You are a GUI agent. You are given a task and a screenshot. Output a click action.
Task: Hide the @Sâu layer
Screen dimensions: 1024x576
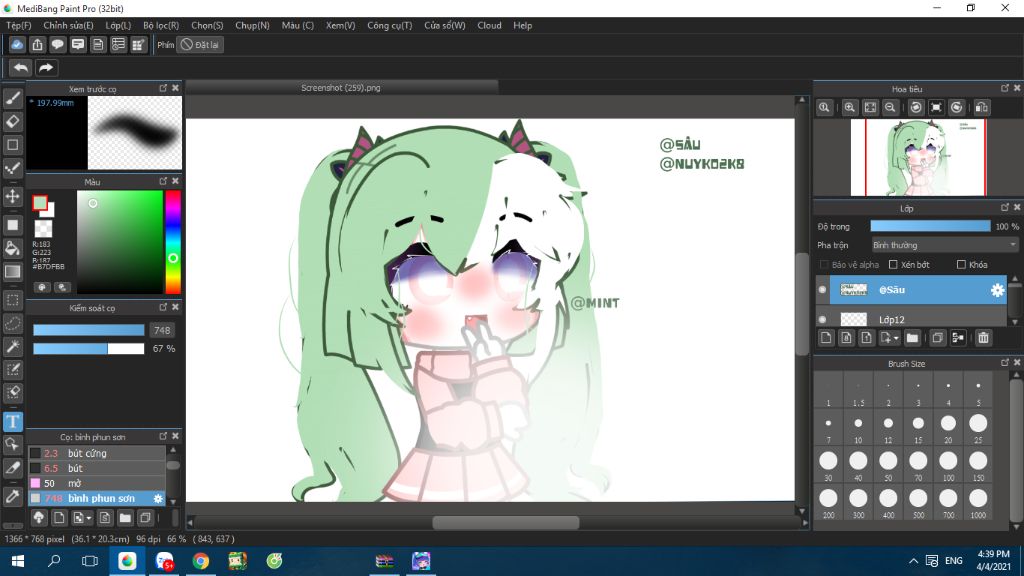822,289
